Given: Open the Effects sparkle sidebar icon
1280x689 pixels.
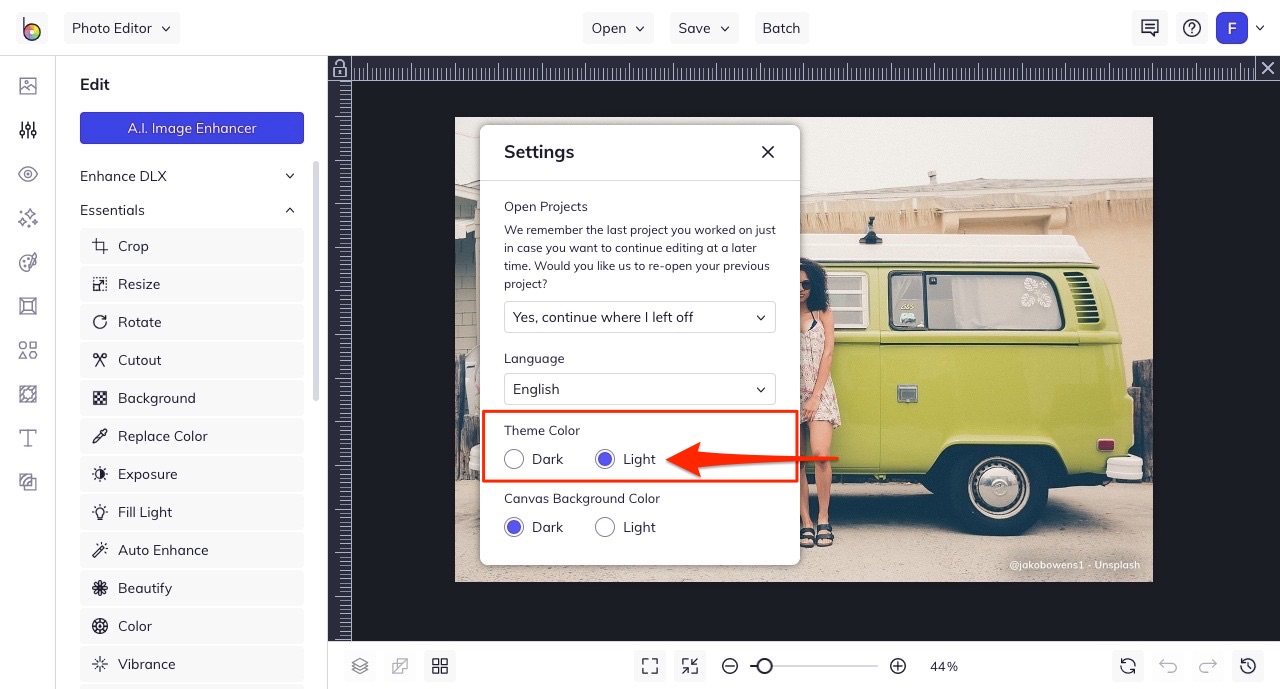Looking at the screenshot, I should tap(28, 218).
